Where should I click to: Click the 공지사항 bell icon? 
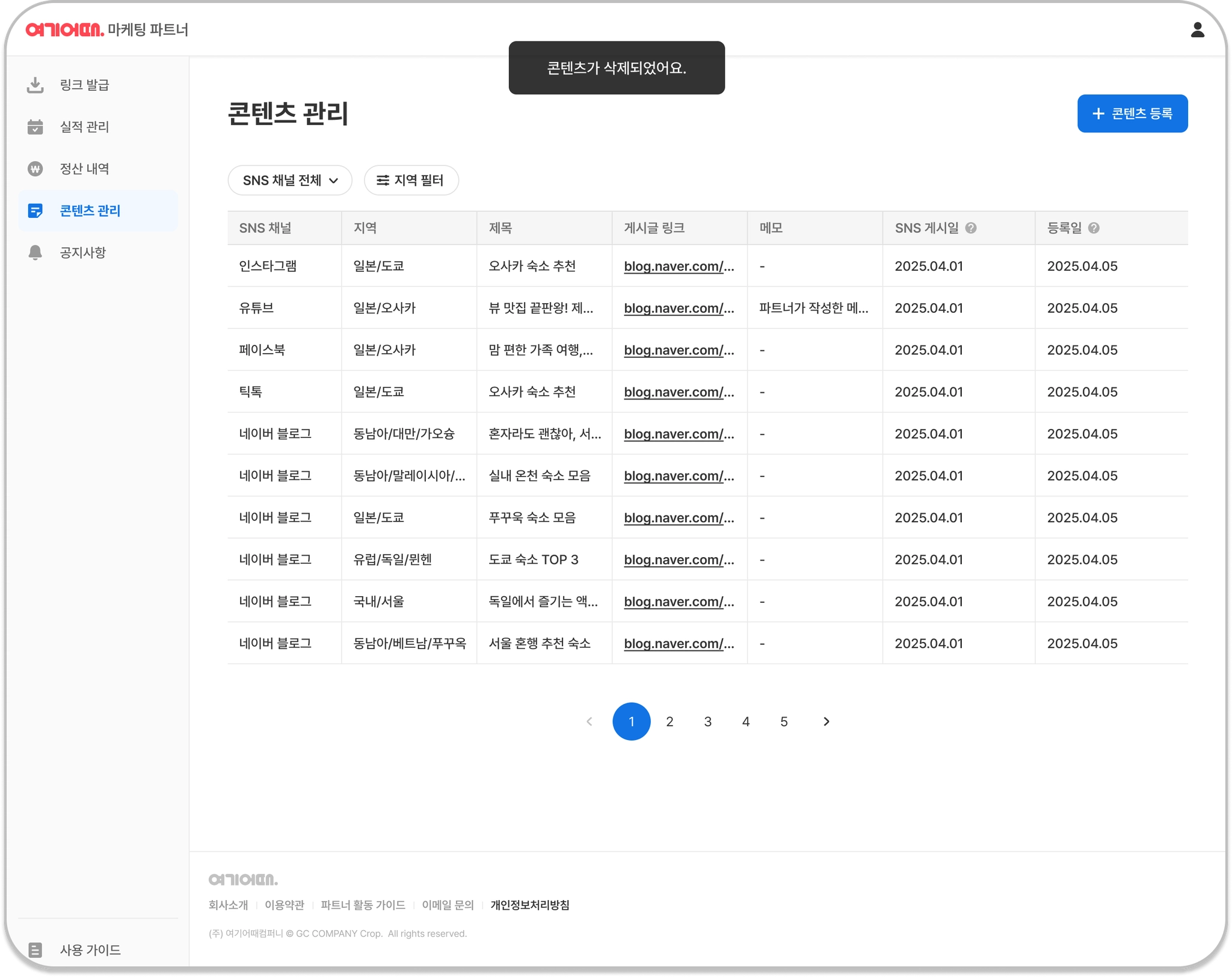[x=35, y=253]
